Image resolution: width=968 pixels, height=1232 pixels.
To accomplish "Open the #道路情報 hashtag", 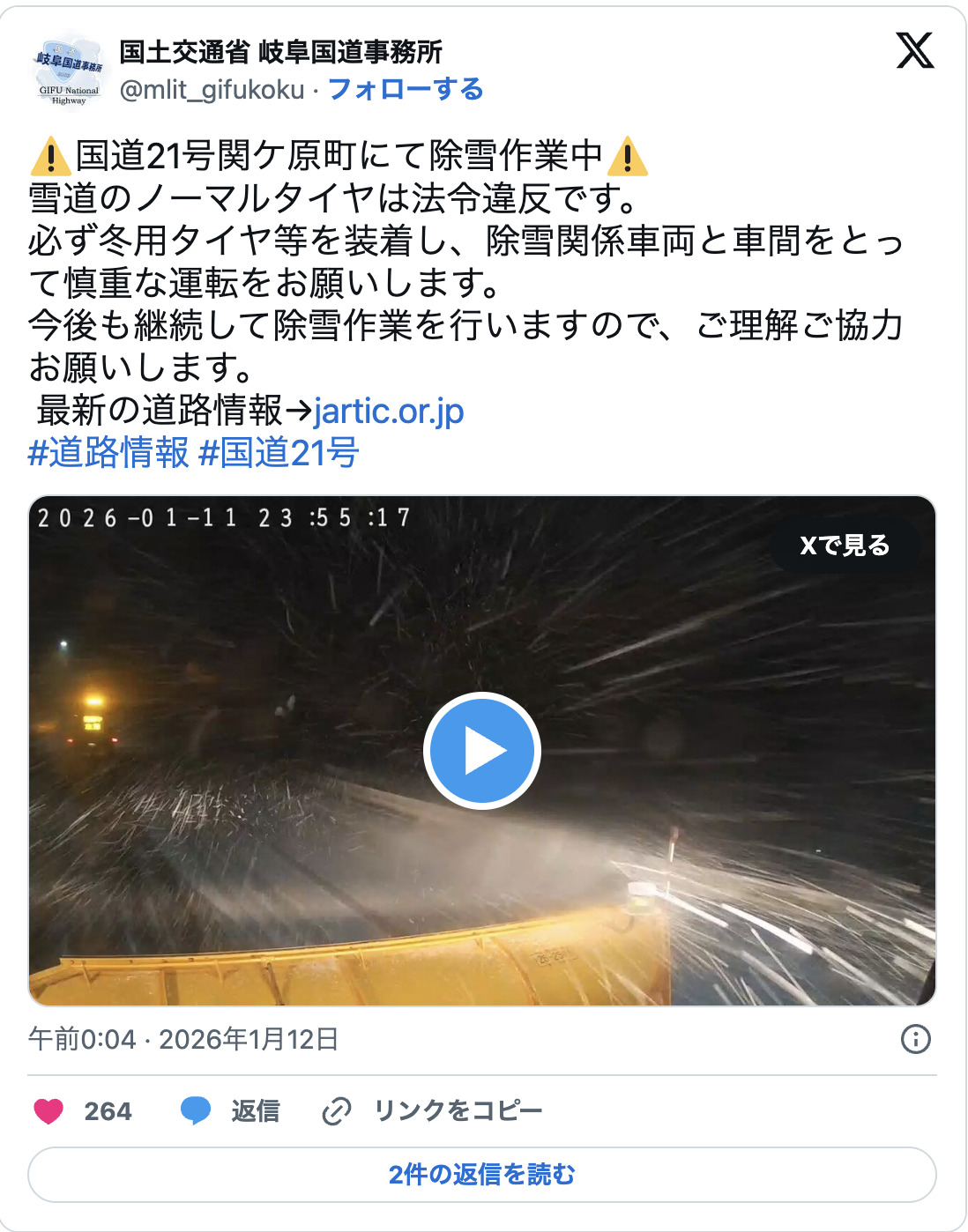I will [108, 453].
